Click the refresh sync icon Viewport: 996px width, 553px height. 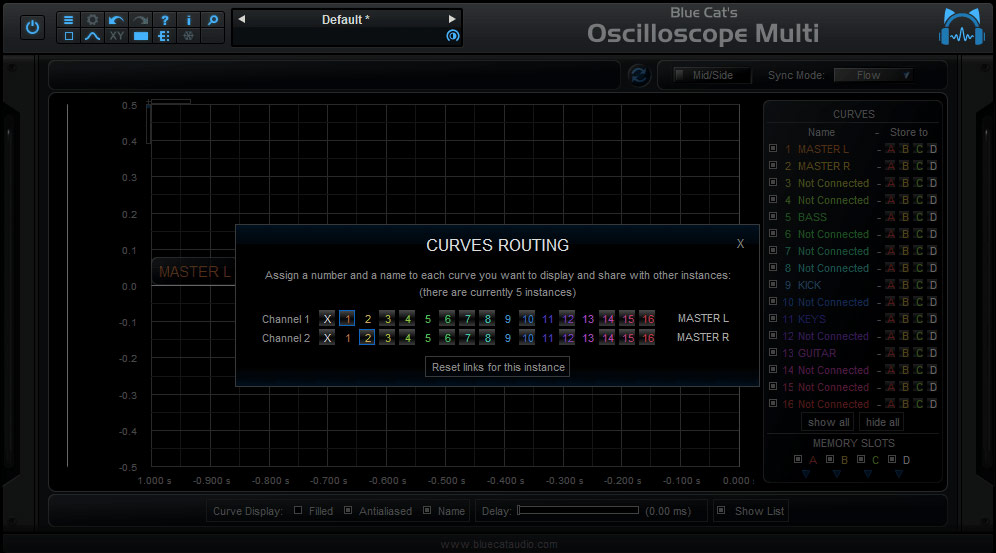coord(639,75)
